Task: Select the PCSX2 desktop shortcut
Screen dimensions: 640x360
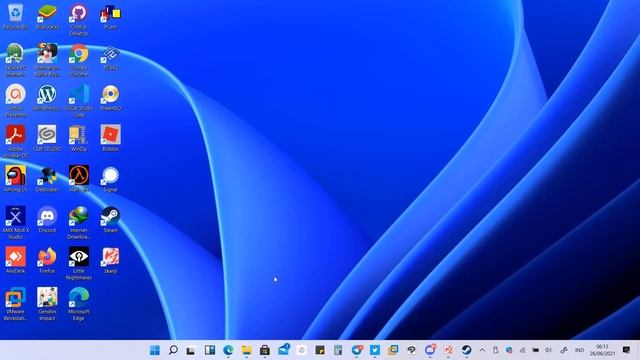Action: [x=111, y=57]
